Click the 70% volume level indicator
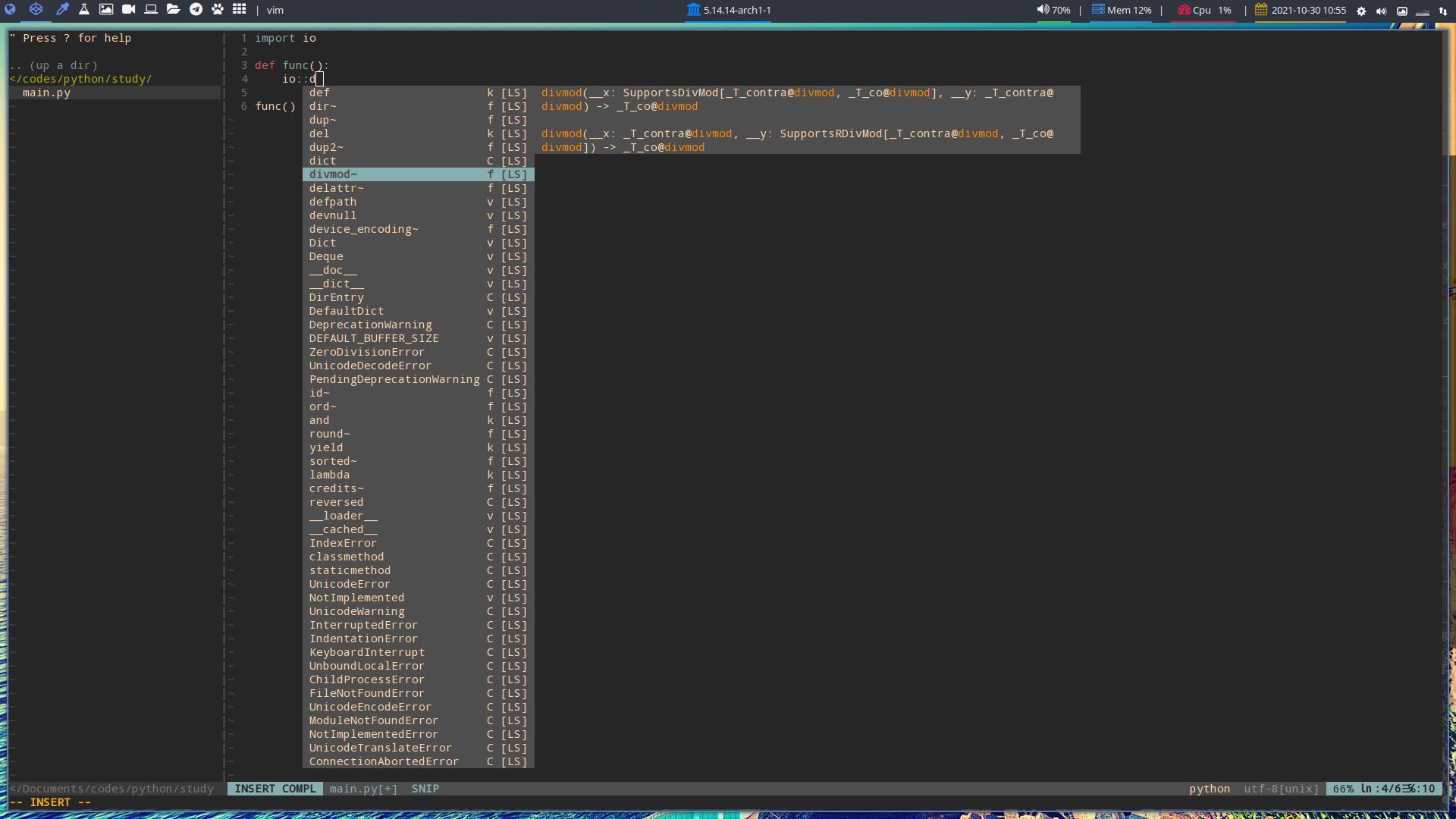The height and width of the screenshot is (819, 1456). coord(1059,10)
